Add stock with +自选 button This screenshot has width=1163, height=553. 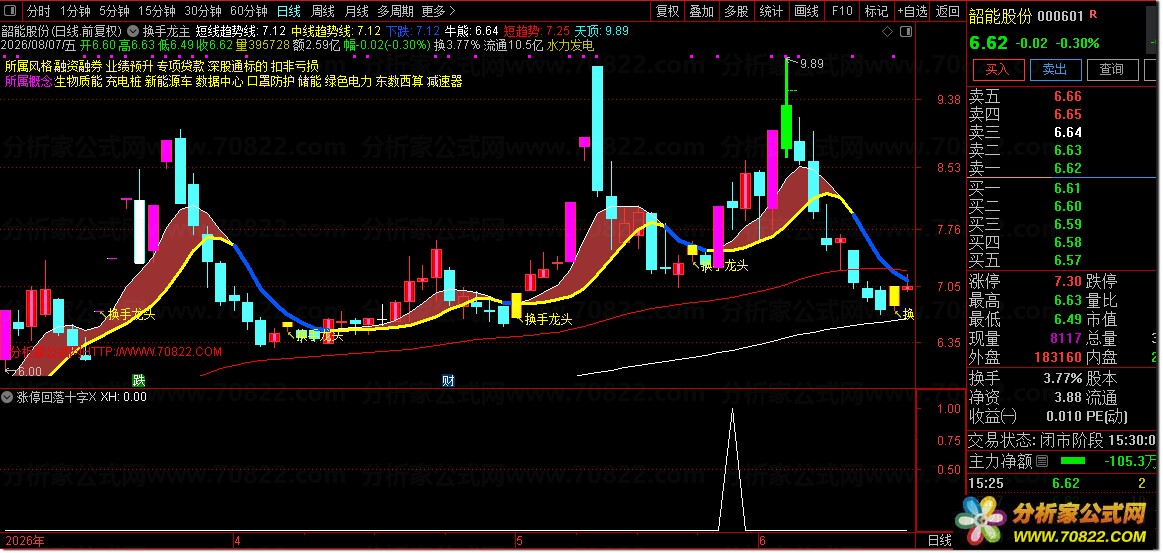point(912,11)
